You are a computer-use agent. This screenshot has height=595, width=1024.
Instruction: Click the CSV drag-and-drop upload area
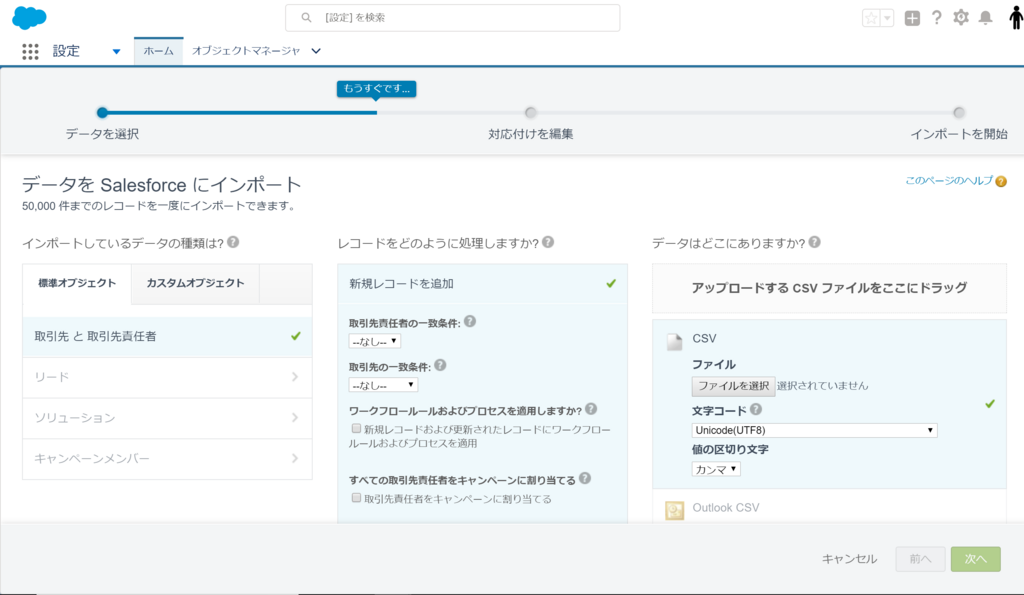[x=829, y=288]
